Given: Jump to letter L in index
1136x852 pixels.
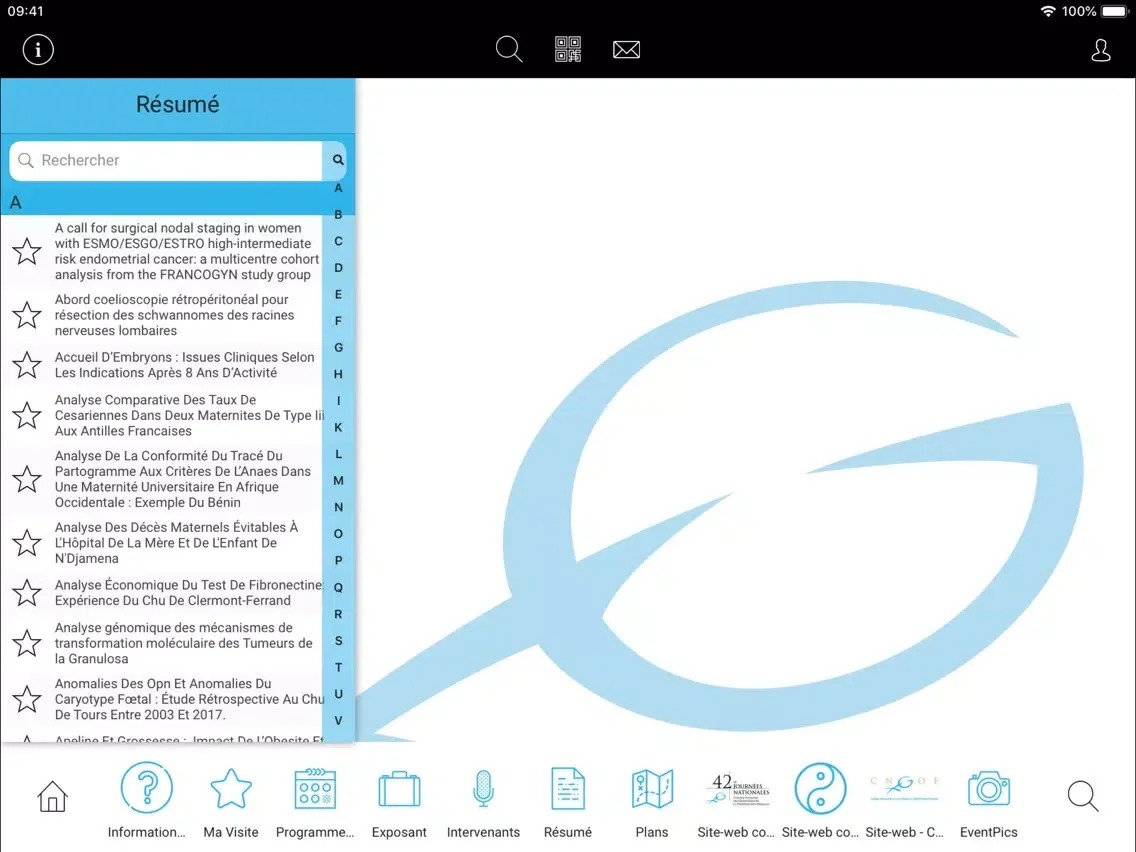Looking at the screenshot, I should (x=338, y=454).
